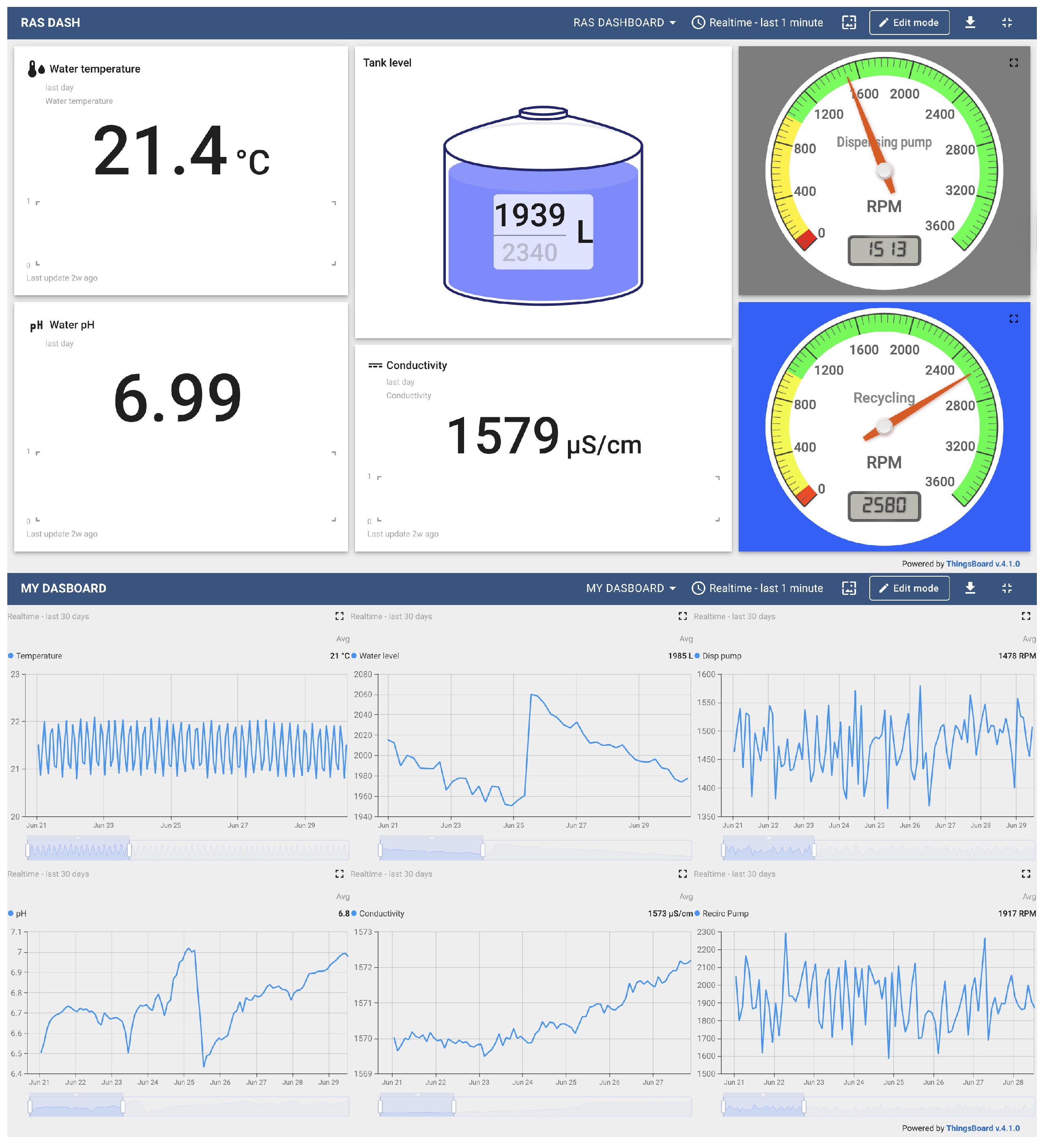Viewport: 1047px width, 1148px height.
Task: Toggle the Conductivity legend series visibility
Action: [x=381, y=913]
